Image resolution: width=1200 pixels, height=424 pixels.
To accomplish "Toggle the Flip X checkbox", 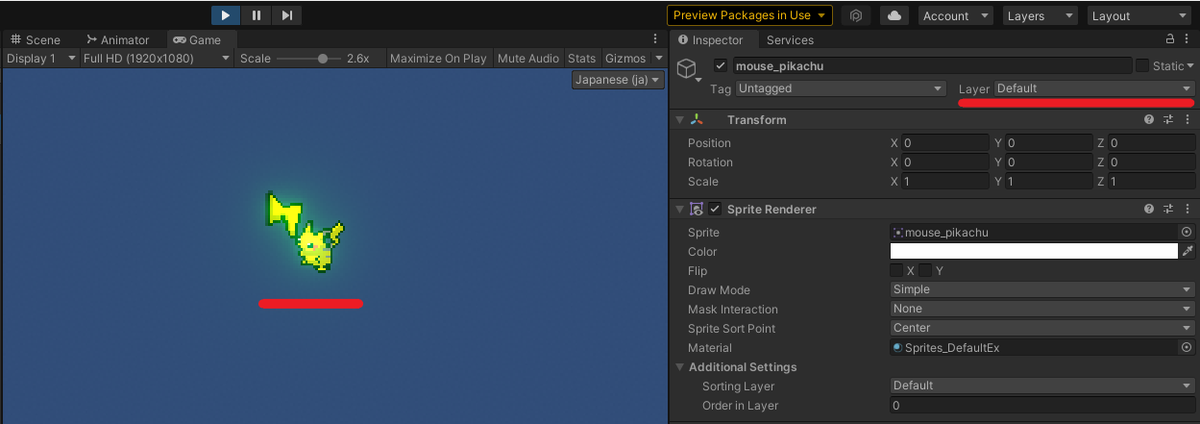I will point(897,270).
